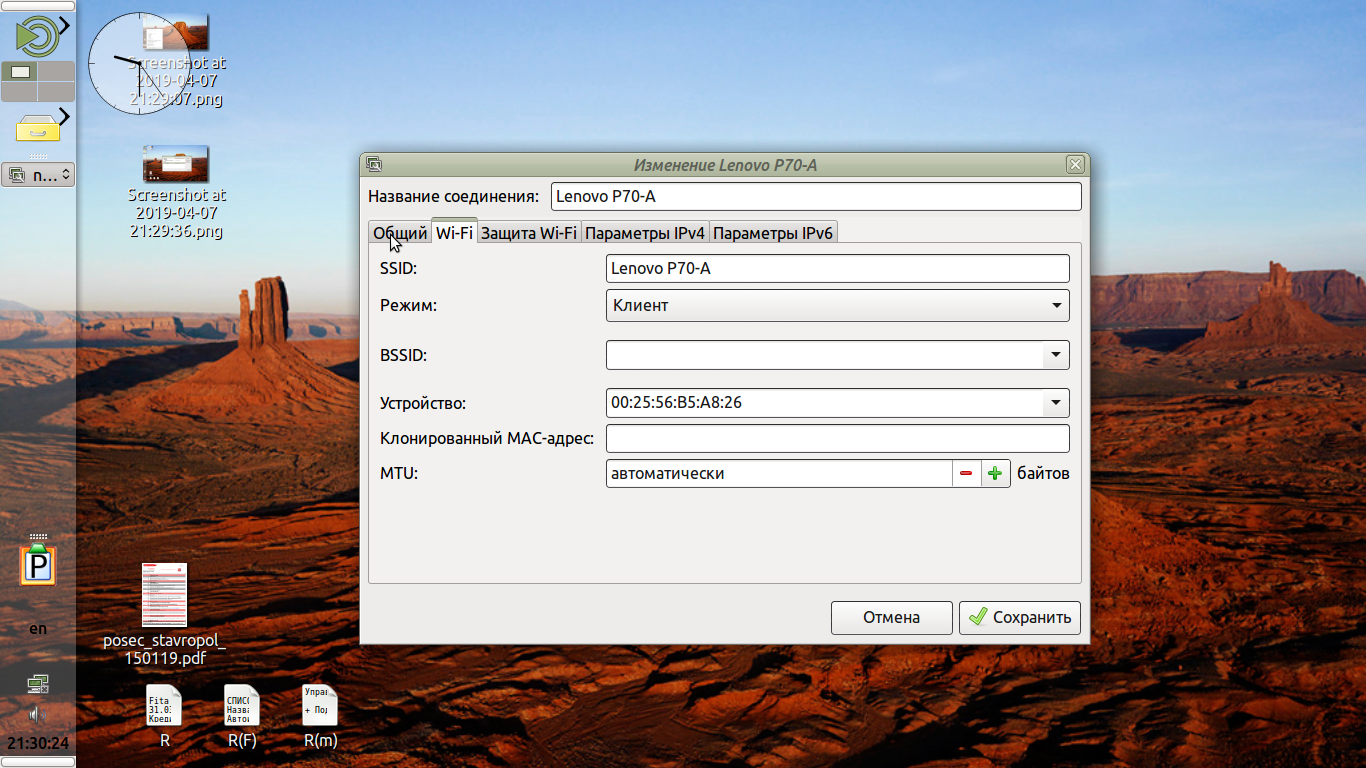The width and height of the screenshot is (1366, 768).
Task: Select the R(m) text file on the desktop
Action: tap(320, 706)
